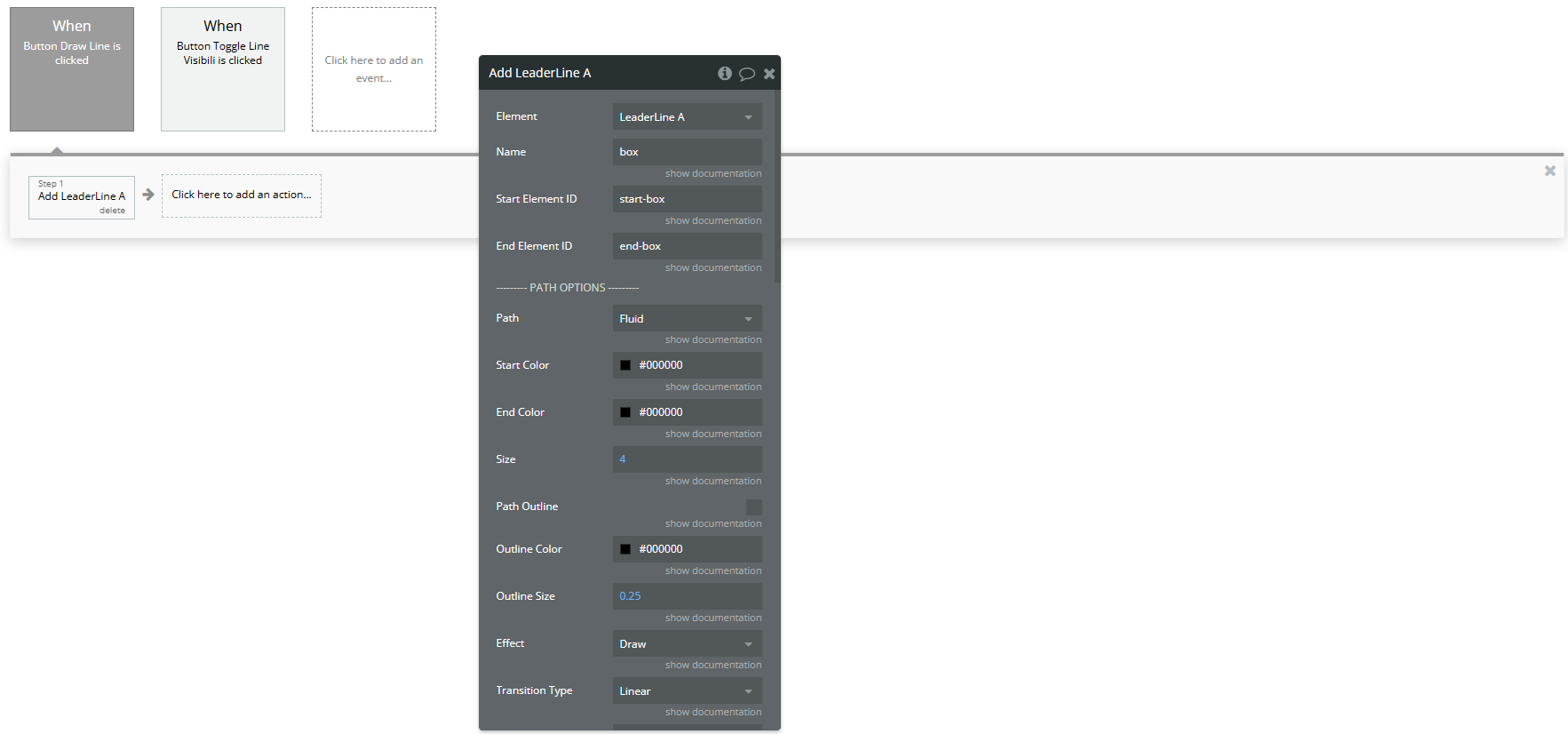Open the Effect dropdown set to Draw
Screen dimensions: 1568x734
(688, 643)
